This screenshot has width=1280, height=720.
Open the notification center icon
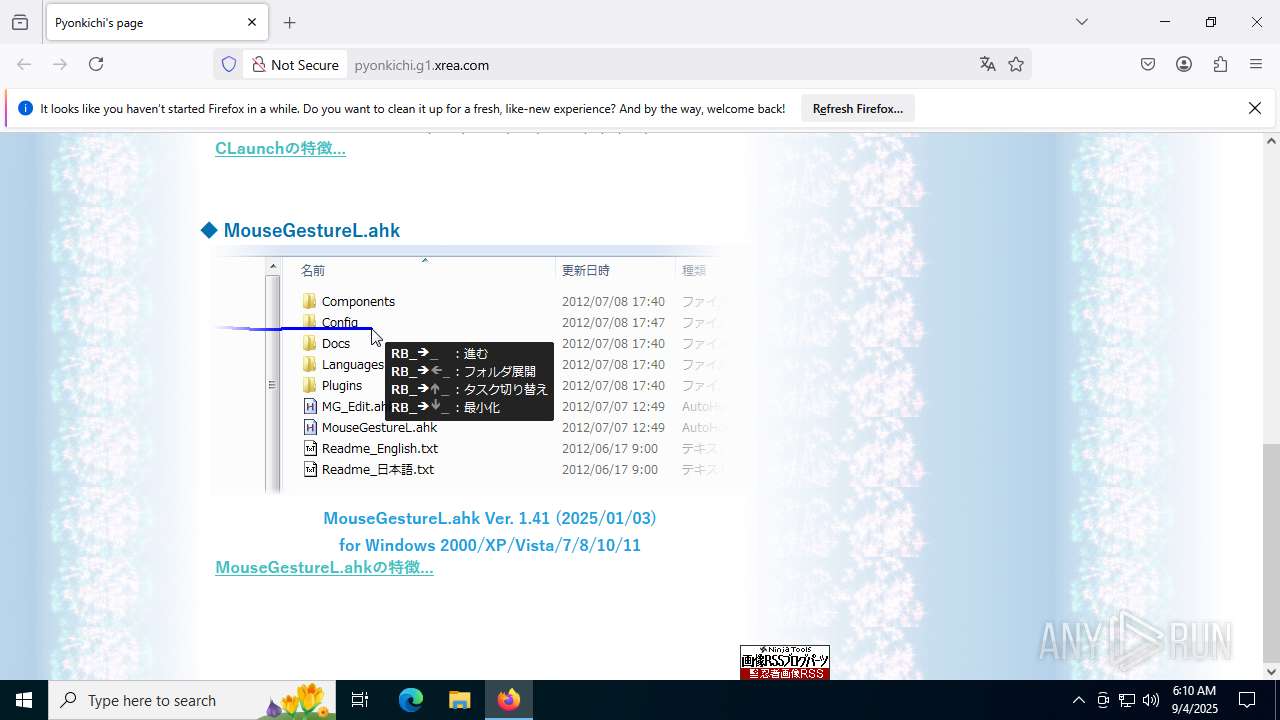click(1248, 700)
